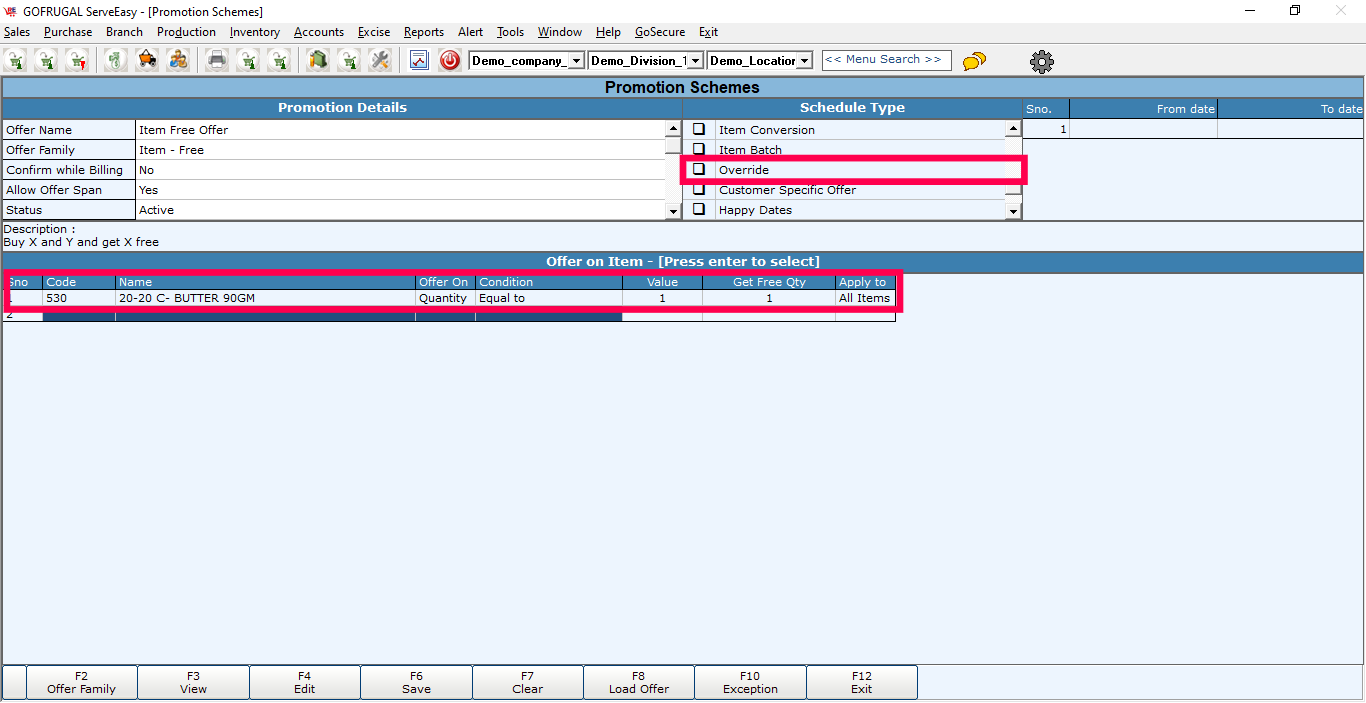Click the Apply to cell 'All Items'
Image resolution: width=1366 pixels, height=703 pixels.
[865, 298]
